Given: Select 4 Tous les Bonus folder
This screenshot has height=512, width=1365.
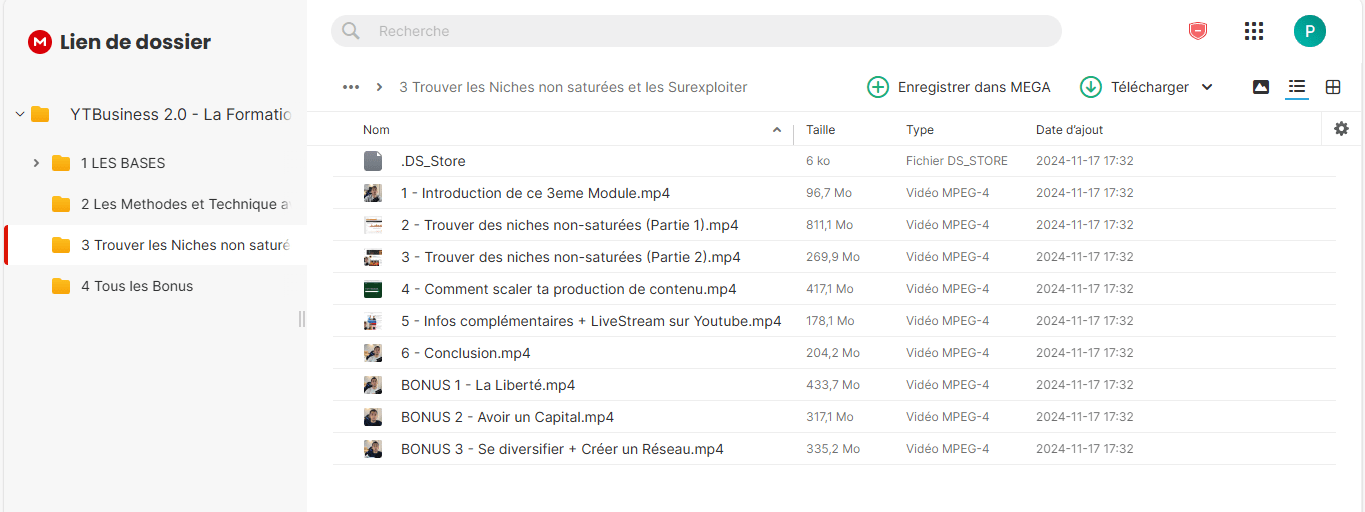Looking at the screenshot, I should (x=137, y=286).
